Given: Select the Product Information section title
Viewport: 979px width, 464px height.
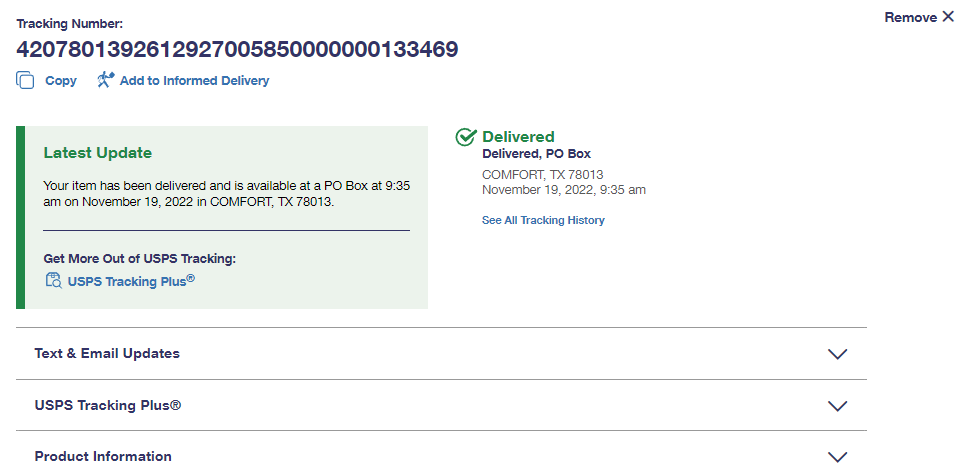Looking at the screenshot, I should (x=103, y=456).
